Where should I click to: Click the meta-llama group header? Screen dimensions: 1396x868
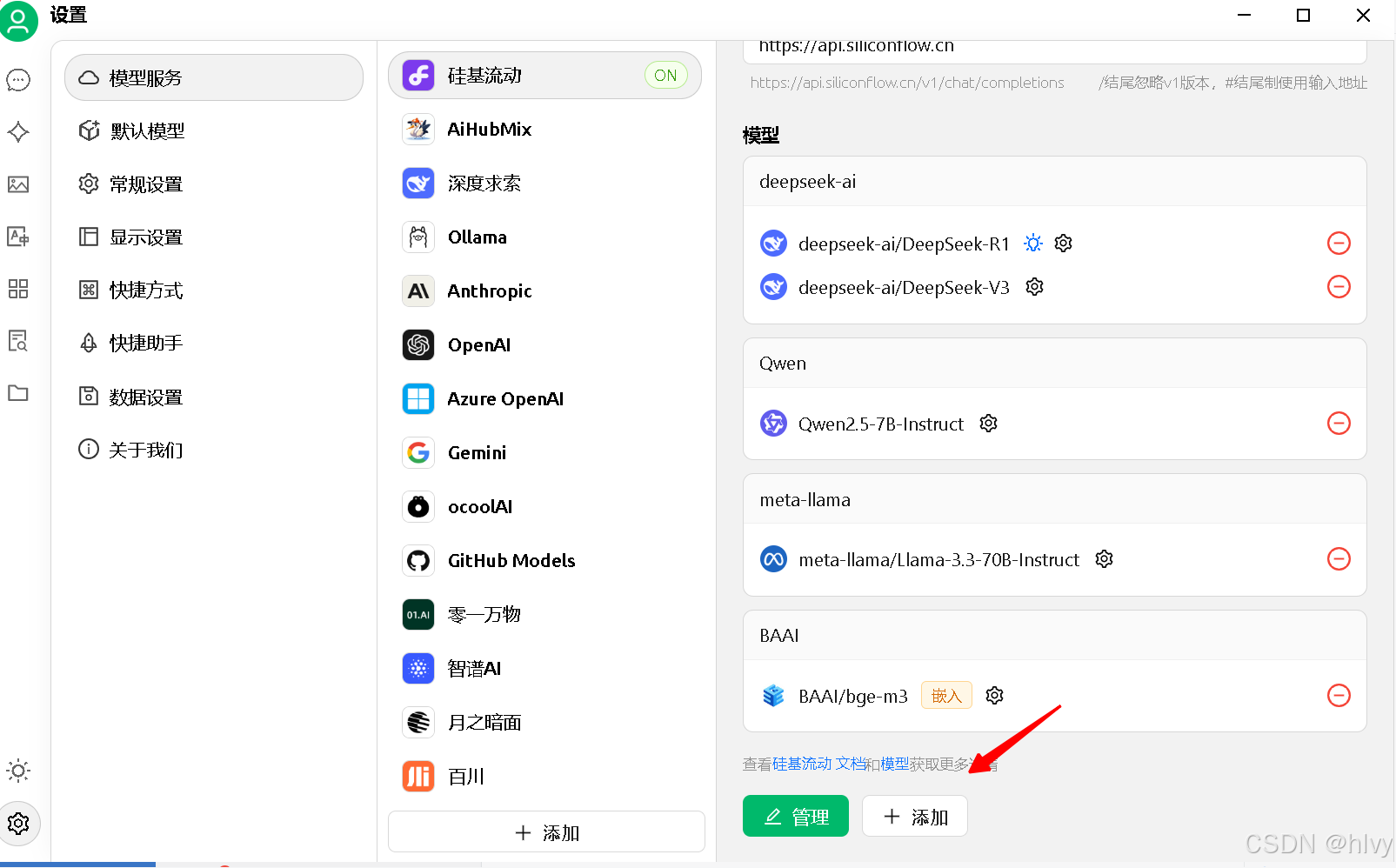(1055, 500)
